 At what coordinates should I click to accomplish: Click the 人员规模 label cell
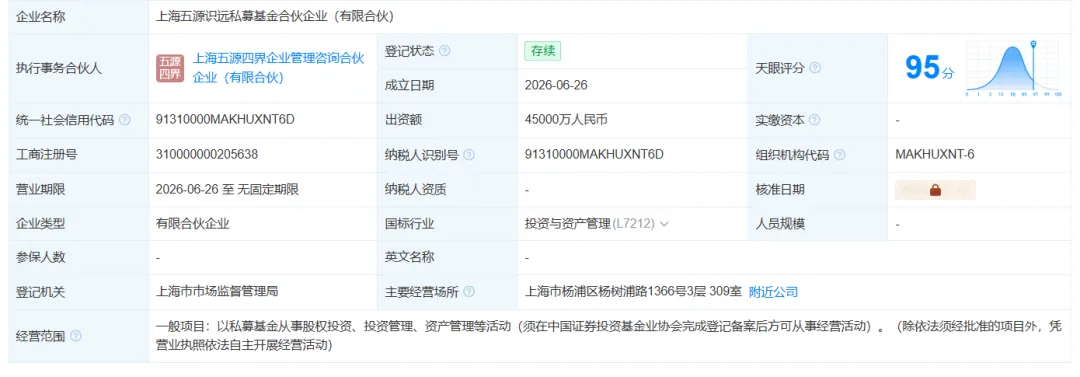coord(818,223)
